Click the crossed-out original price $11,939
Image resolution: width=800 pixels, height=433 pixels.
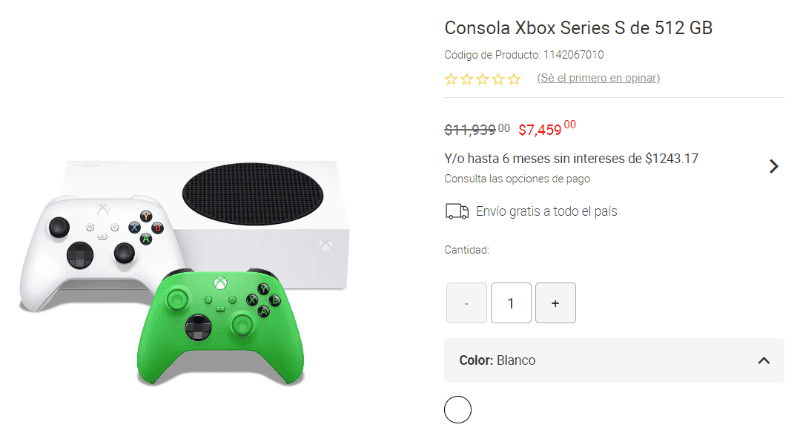pyautogui.click(x=476, y=129)
